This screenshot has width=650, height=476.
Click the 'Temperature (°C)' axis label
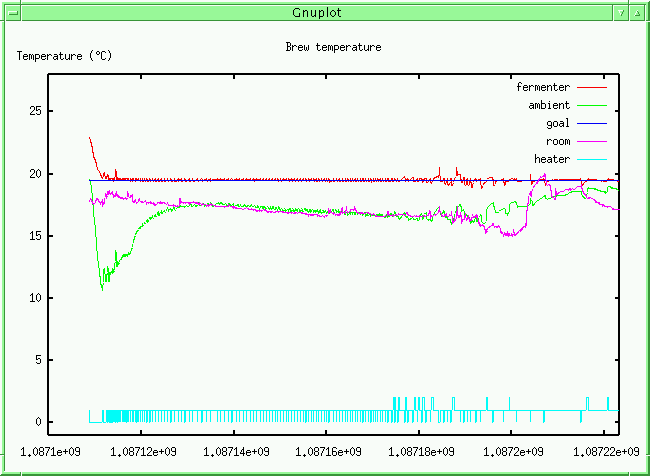64,56
